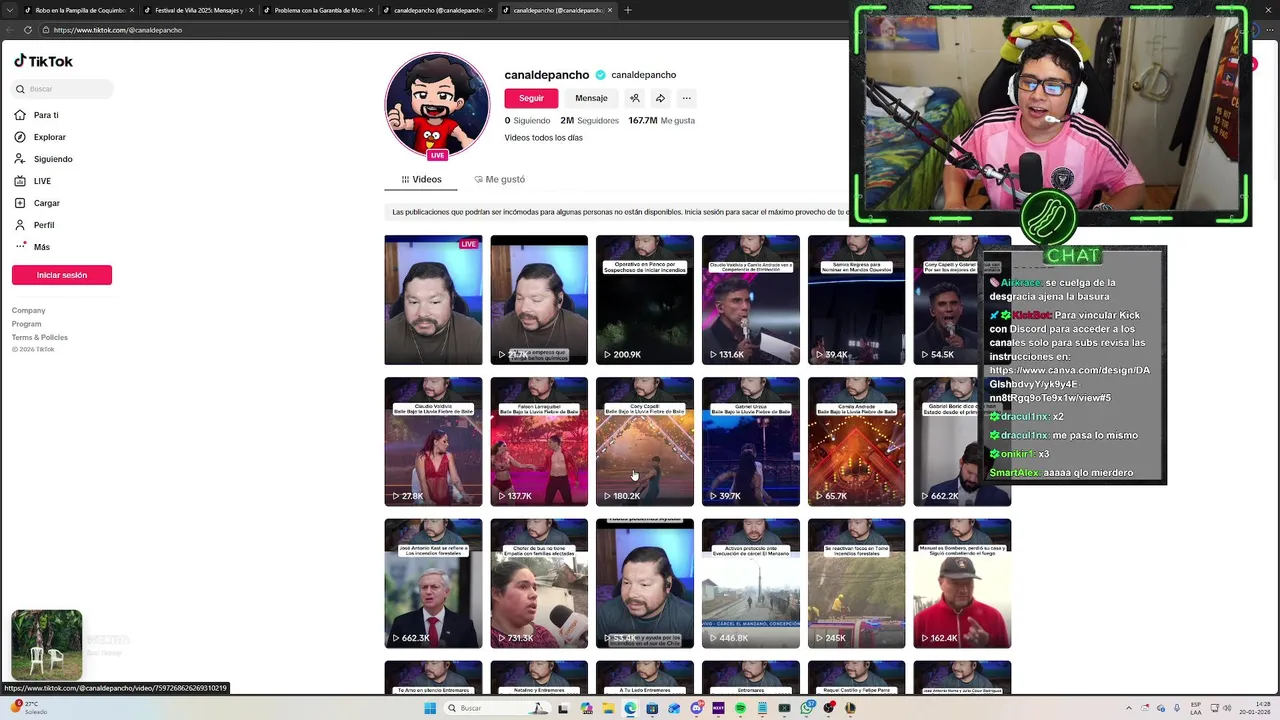
Task: Open Spotify from the taskbar
Action: click(740, 708)
